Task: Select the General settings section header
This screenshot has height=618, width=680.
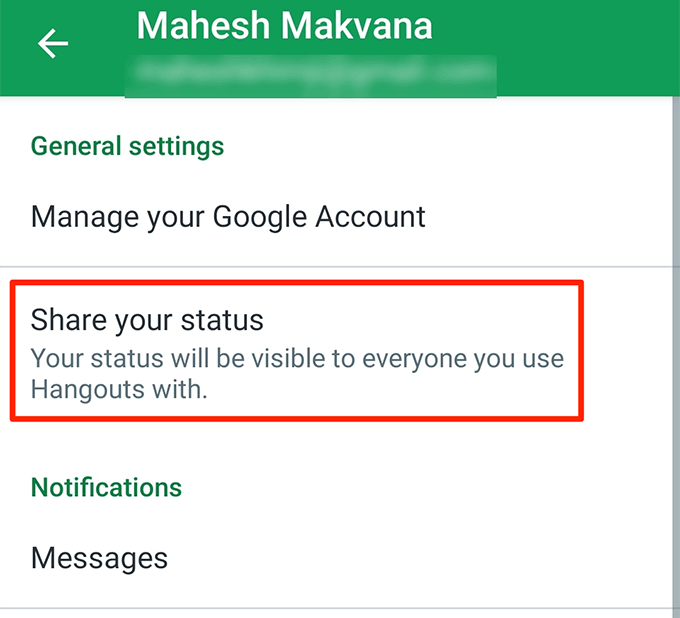Action: click(127, 147)
